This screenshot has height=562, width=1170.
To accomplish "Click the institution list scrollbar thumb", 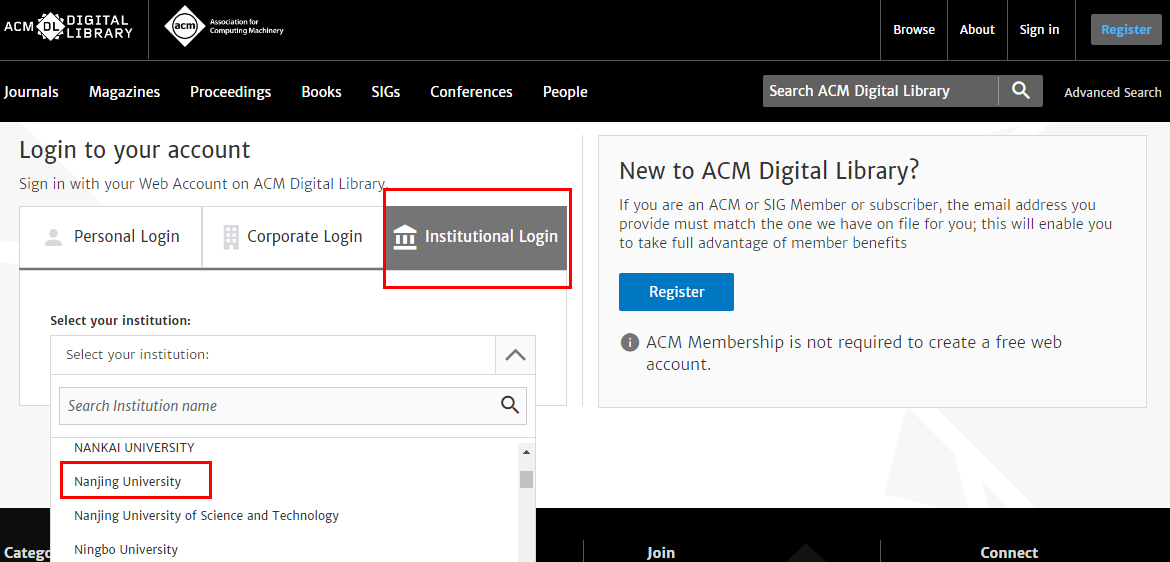I will [x=526, y=479].
